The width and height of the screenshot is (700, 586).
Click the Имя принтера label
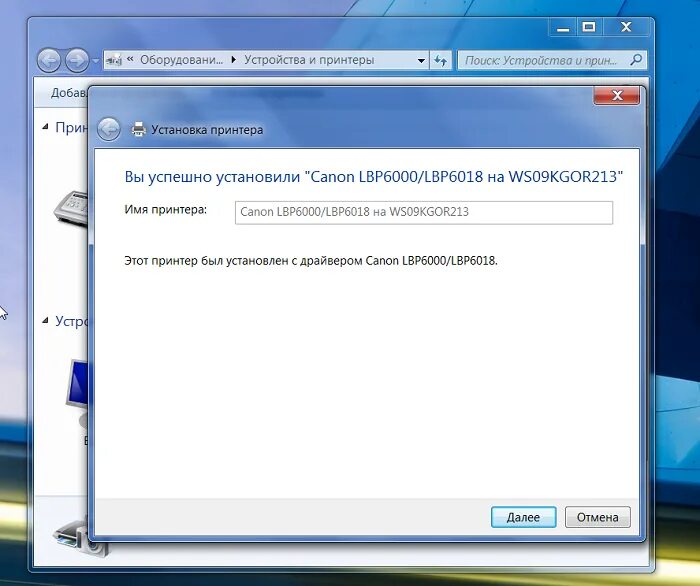coord(166,209)
